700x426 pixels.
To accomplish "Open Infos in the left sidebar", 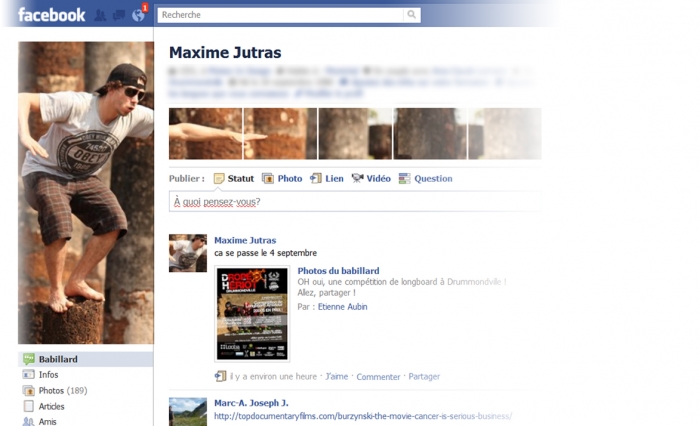I will click(x=48, y=375).
